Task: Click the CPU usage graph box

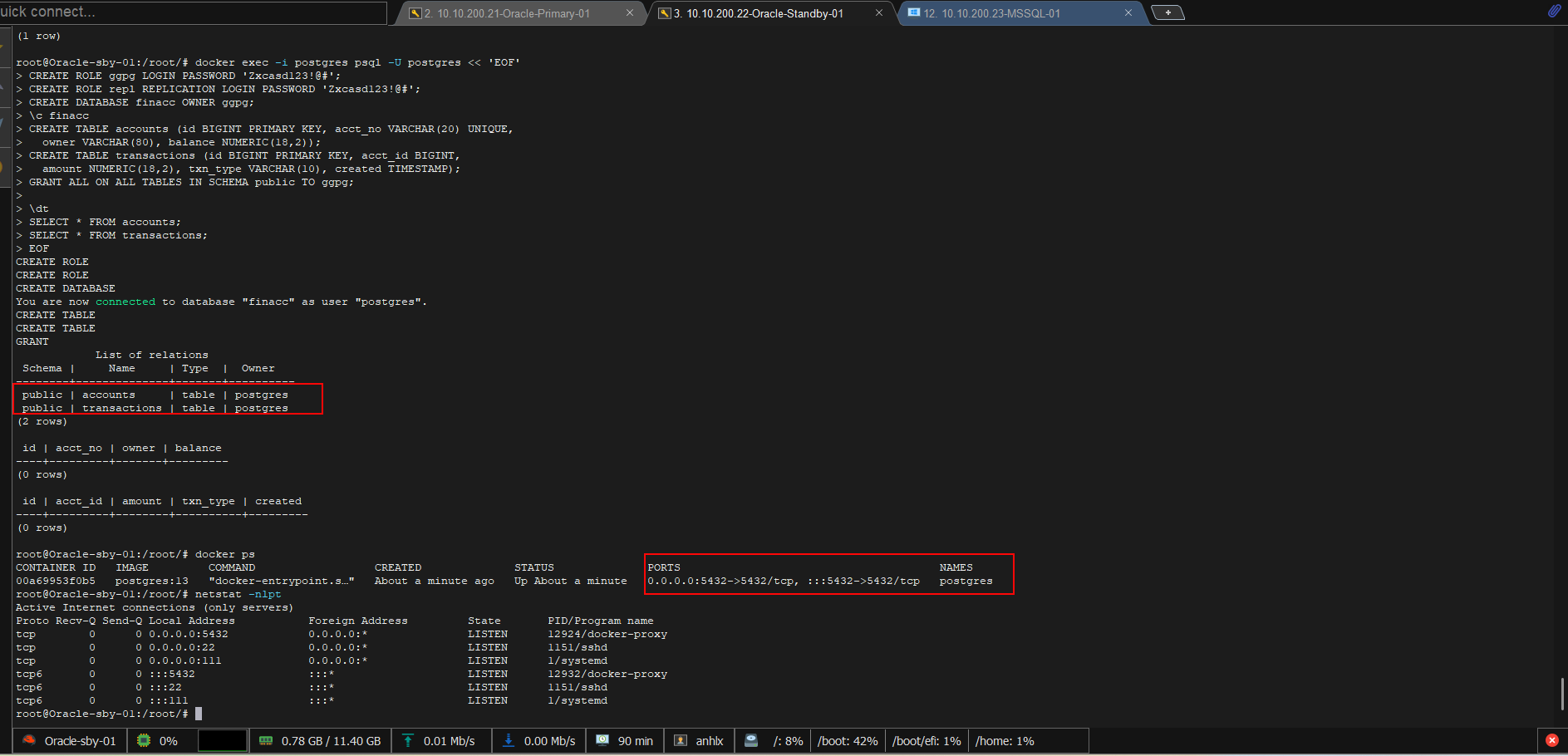Action: (222, 740)
